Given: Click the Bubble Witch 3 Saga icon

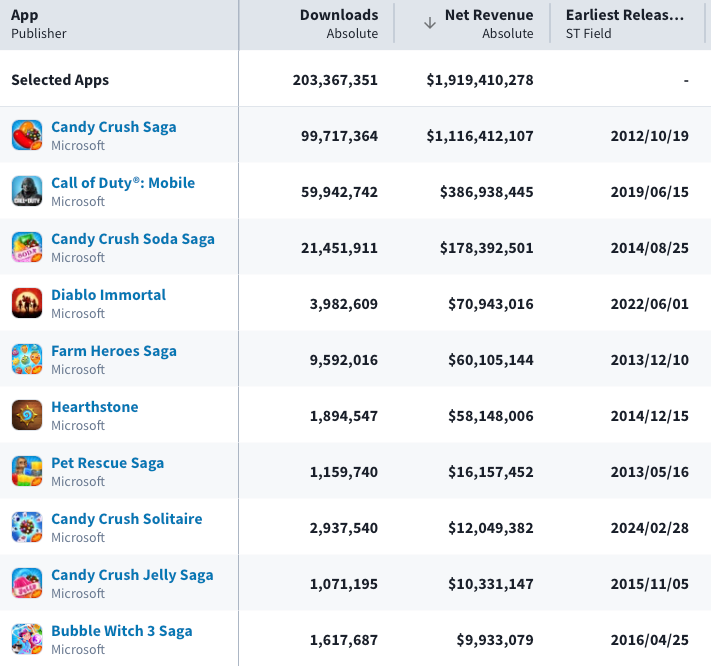Looking at the screenshot, I should 27,639.
